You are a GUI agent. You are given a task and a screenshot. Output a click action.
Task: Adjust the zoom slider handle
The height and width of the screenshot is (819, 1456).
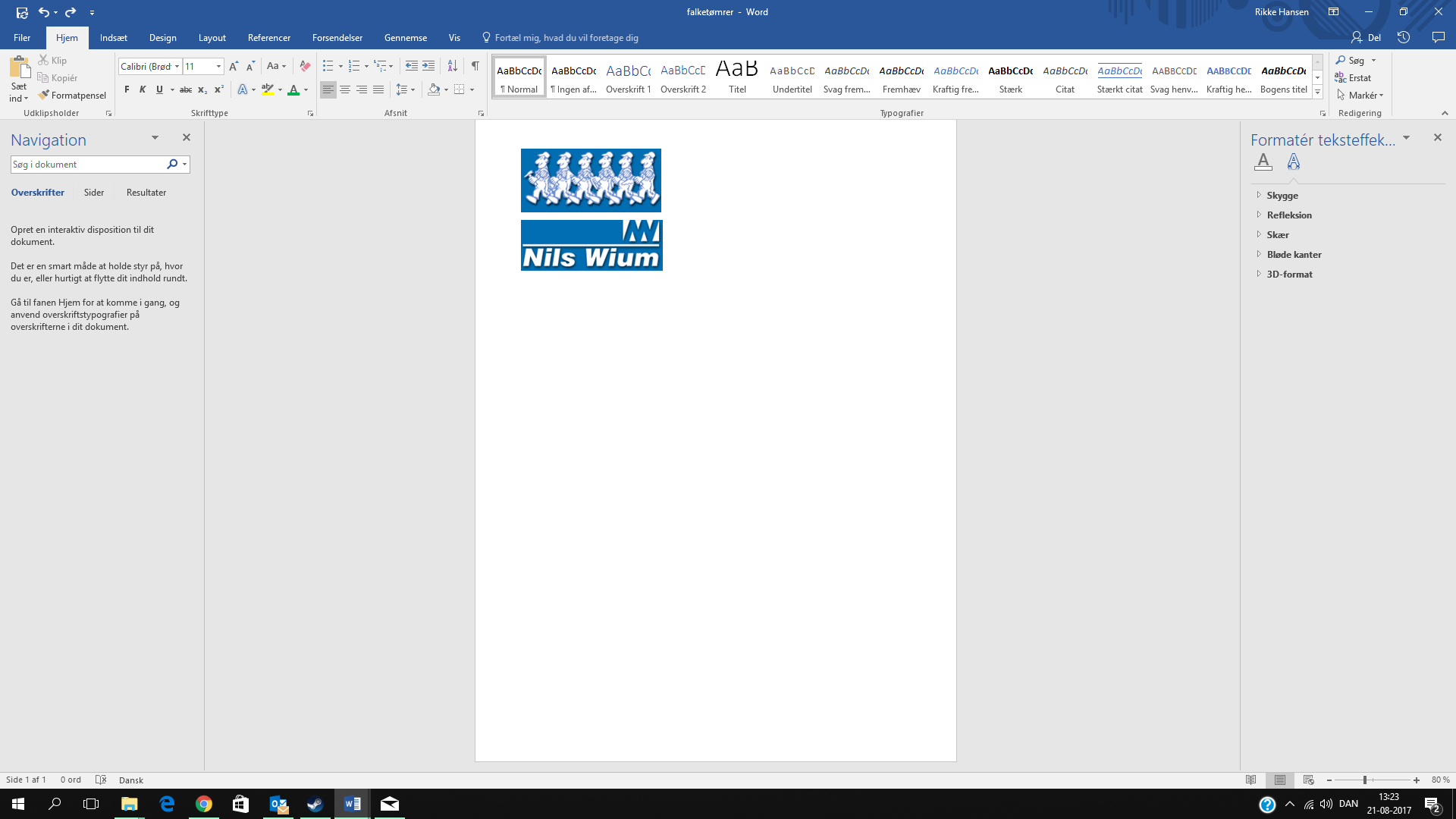[1364, 780]
